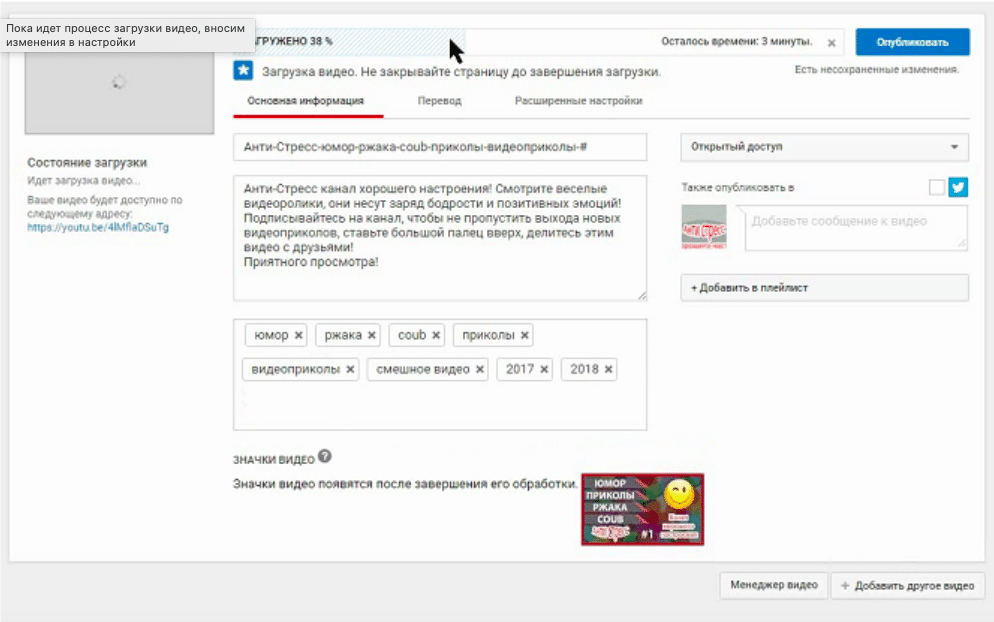Viewport: 994px width, 622px height.
Task: Enable the also-publish-to-Twitter checkbox
Action: point(936,187)
